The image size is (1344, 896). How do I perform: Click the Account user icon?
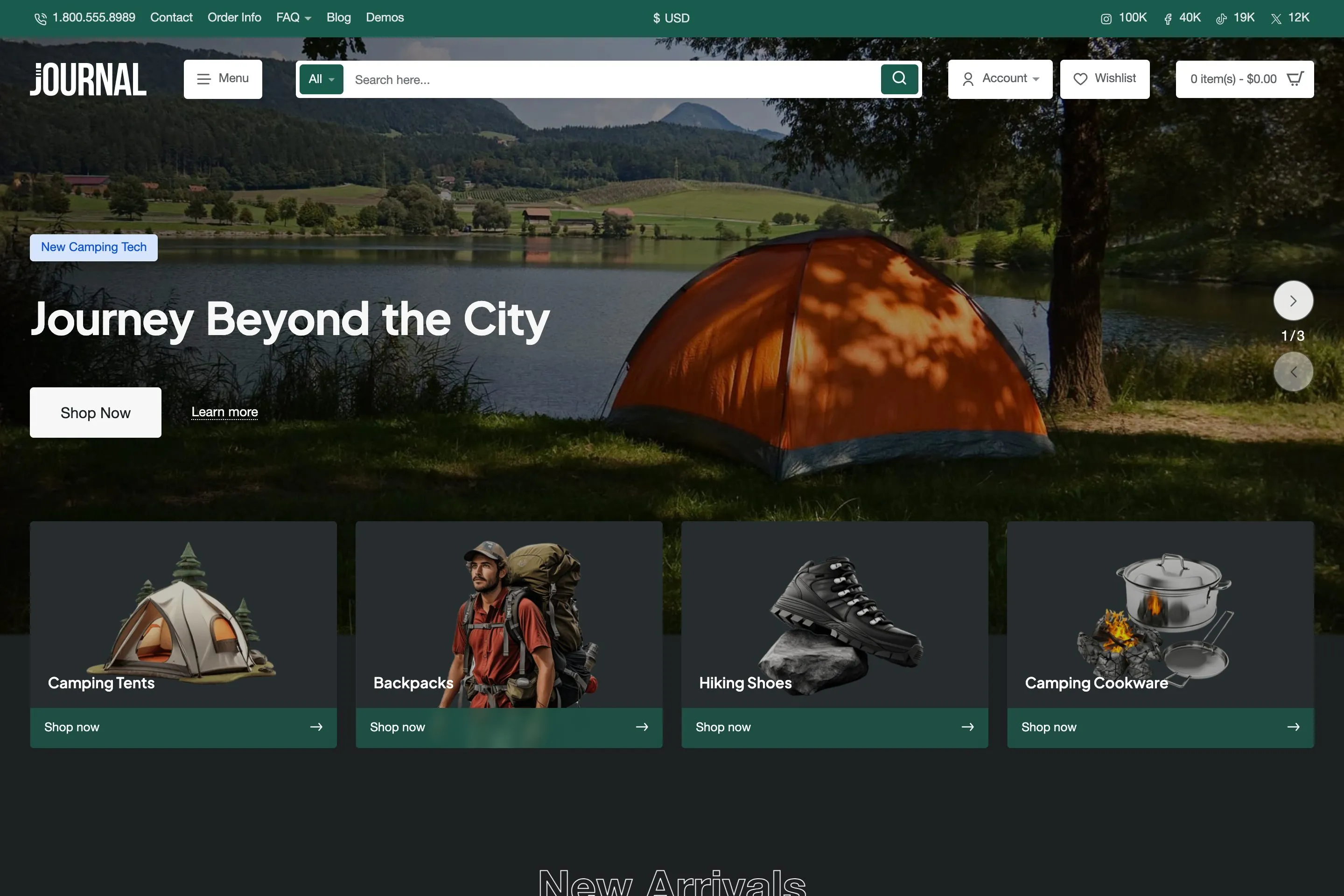[x=968, y=79]
